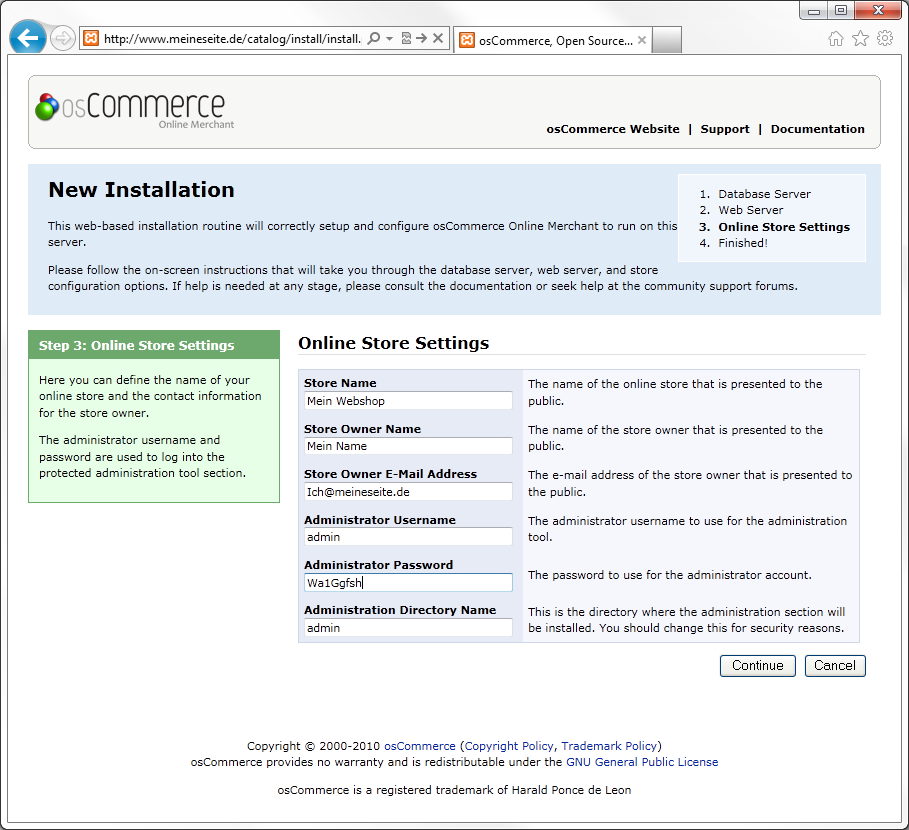Open the GNU General Public License link
909x830 pixels.
point(642,762)
